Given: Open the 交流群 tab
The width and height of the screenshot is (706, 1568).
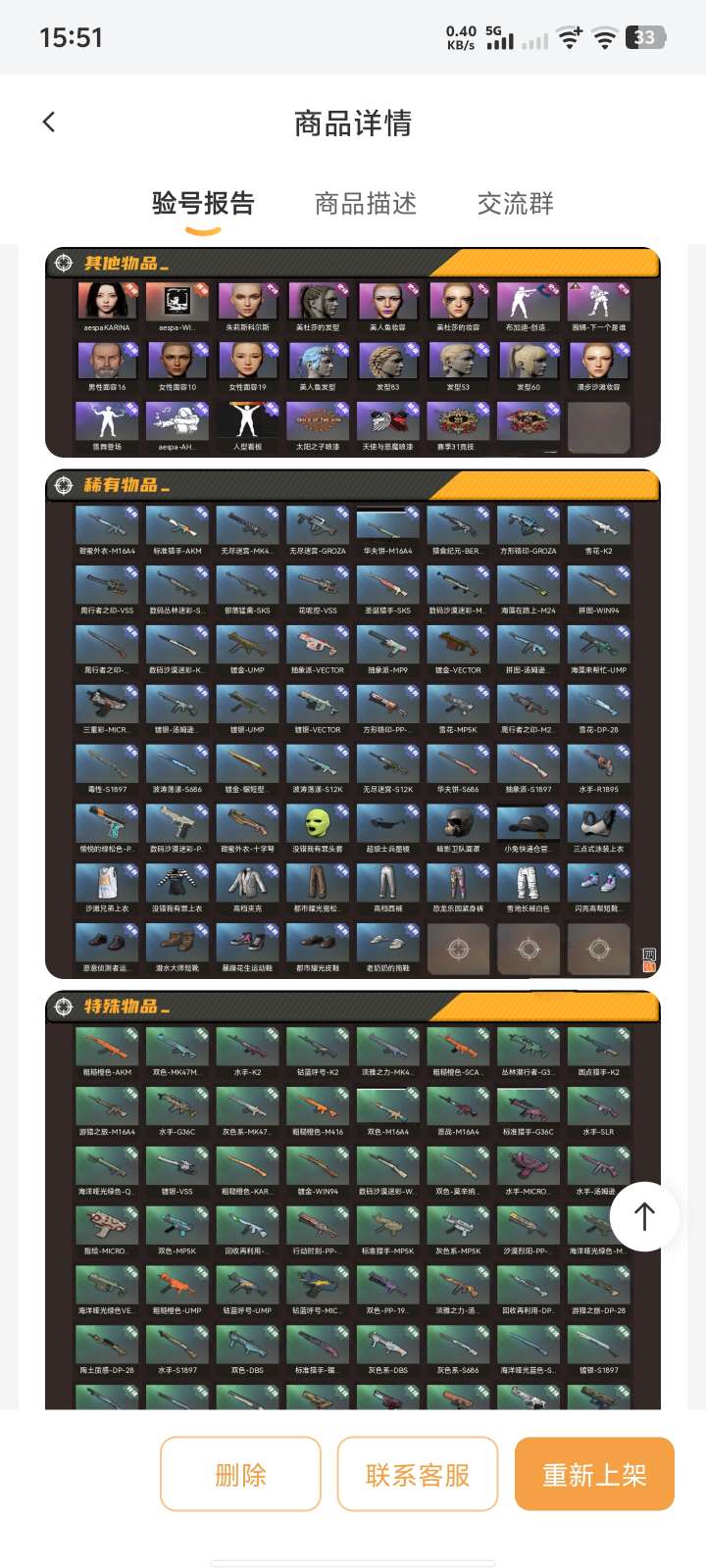Looking at the screenshot, I should pyautogui.click(x=516, y=203).
